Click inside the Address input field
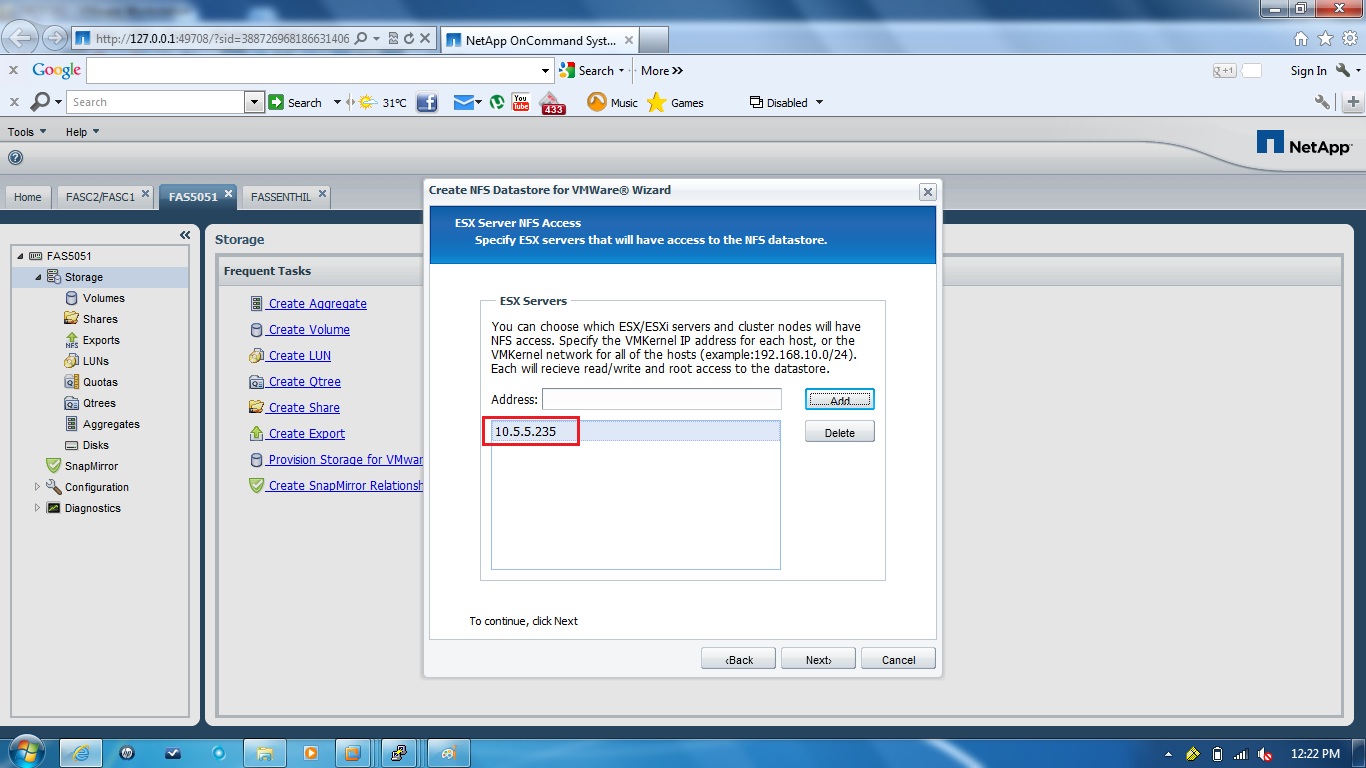The height and width of the screenshot is (768, 1366). 661,399
